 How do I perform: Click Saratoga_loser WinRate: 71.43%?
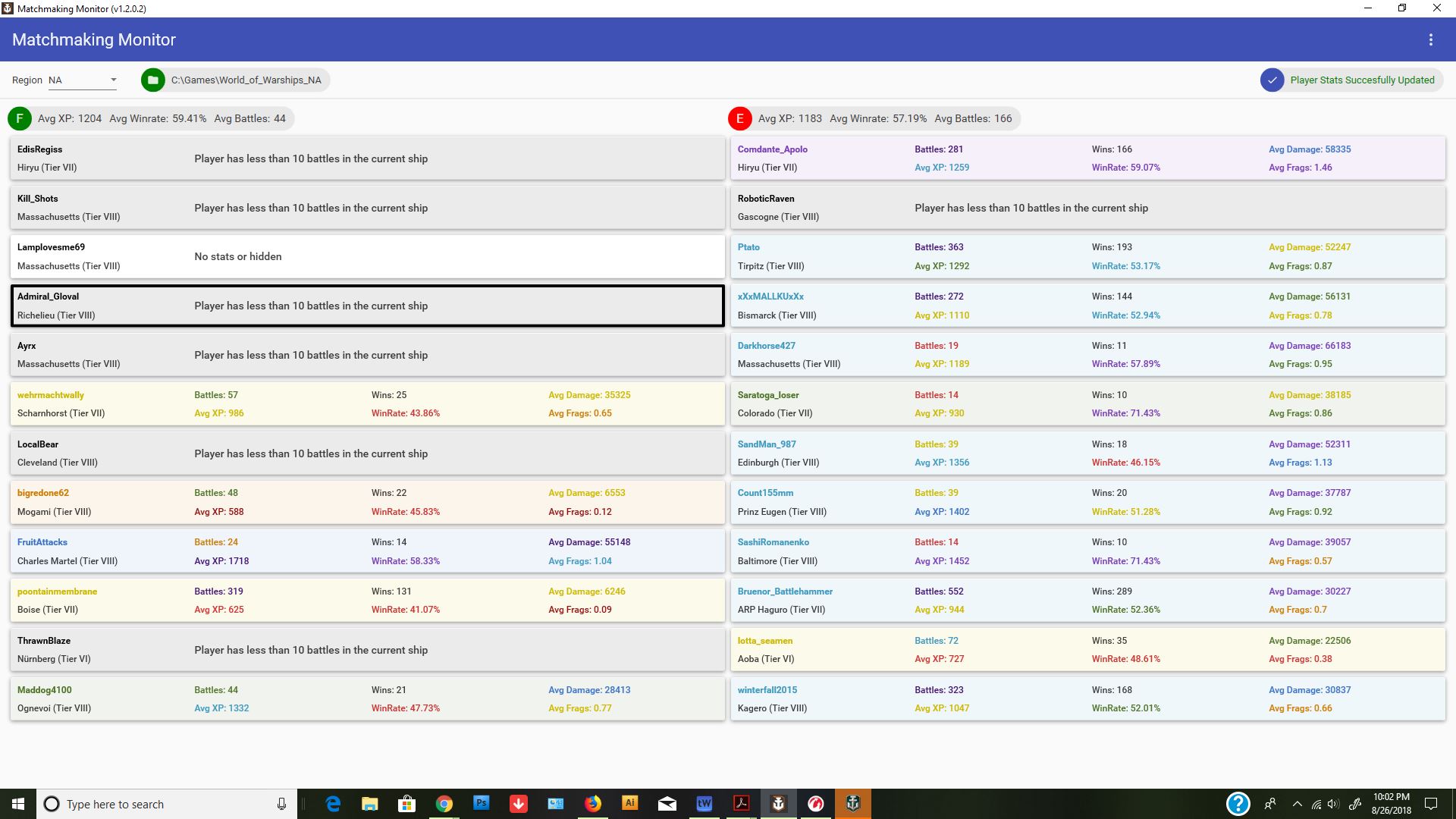[x=1126, y=413]
